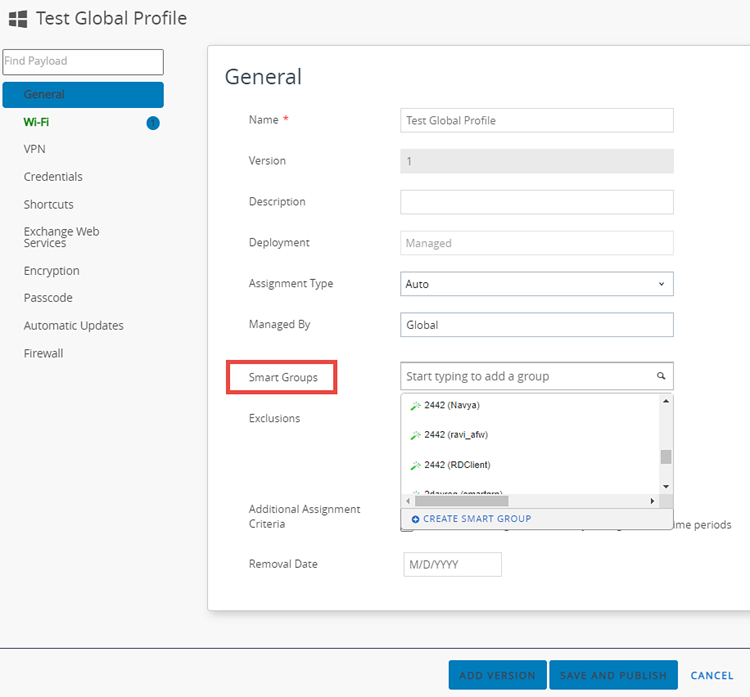Click the Removal Date field
The width and height of the screenshot is (750, 697).
452,564
